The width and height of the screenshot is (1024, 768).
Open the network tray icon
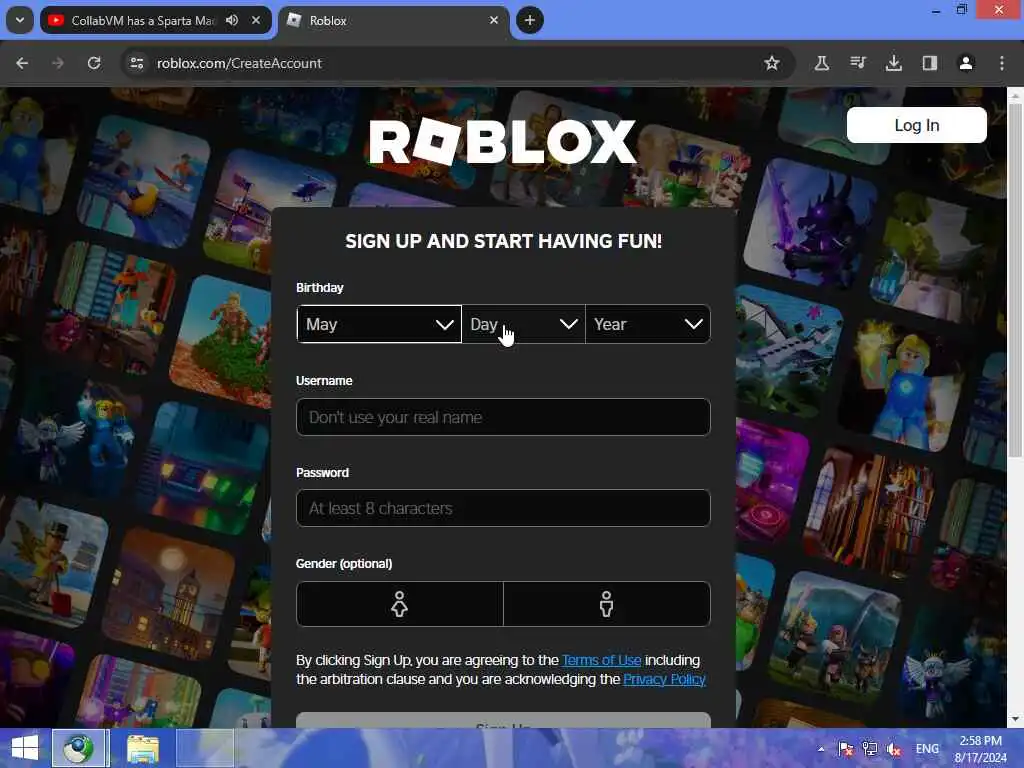point(869,749)
